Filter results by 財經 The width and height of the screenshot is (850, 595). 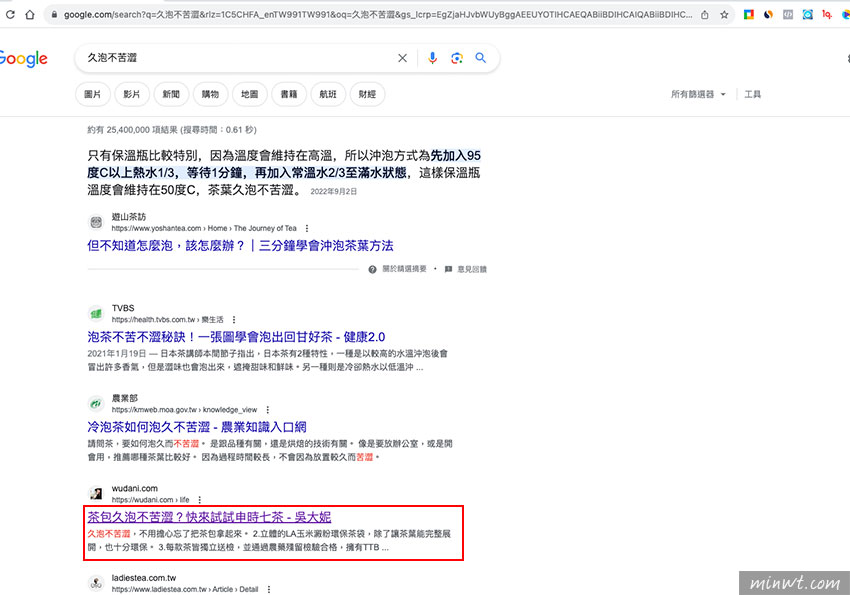click(x=368, y=94)
